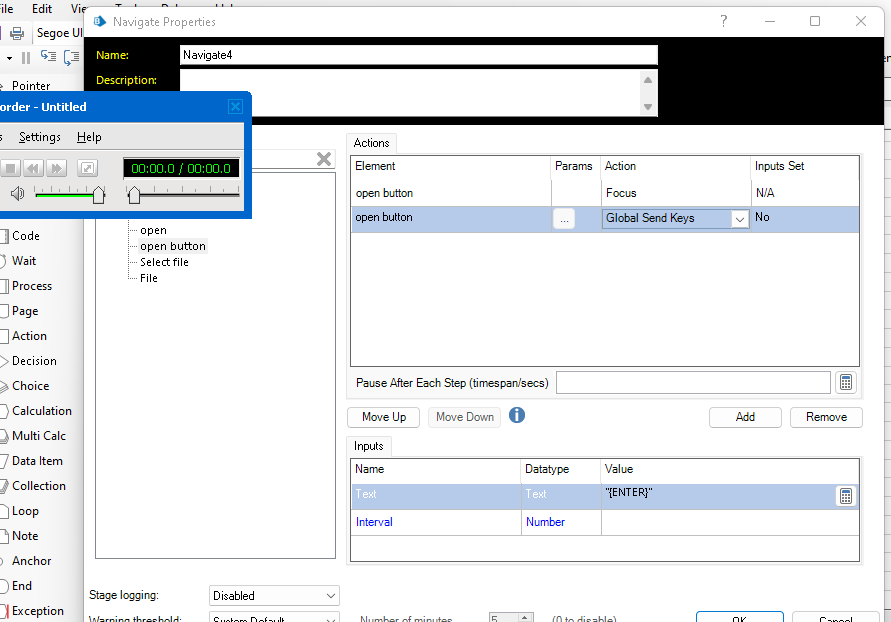Open the Stage logging dropdown
The height and width of the screenshot is (622, 891).
[274, 596]
